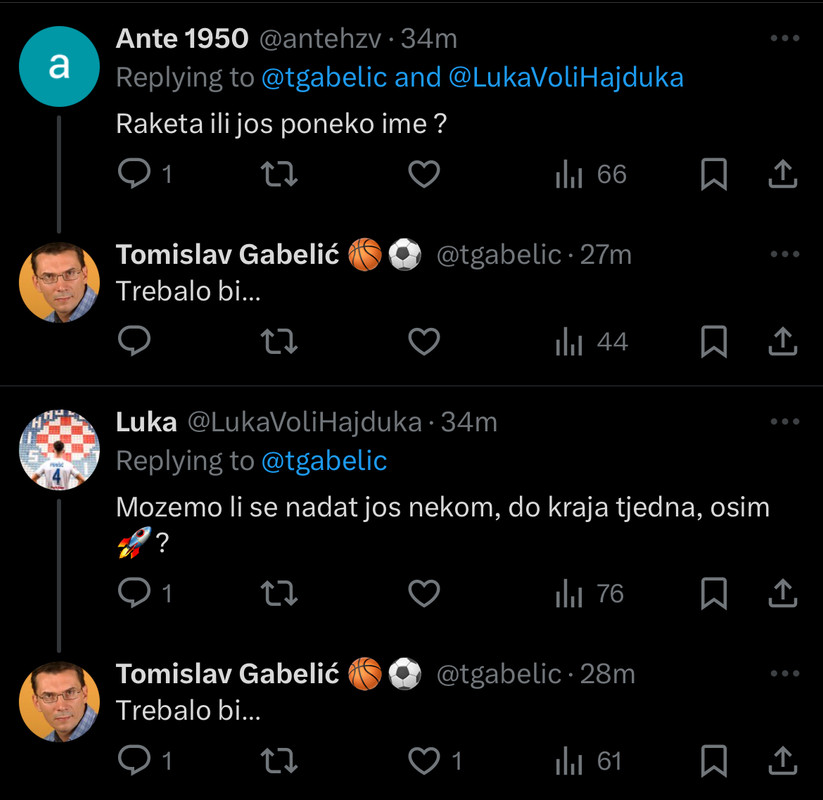Reply to Gabelić's 27m tweet
The height and width of the screenshot is (800, 823).
tap(134, 342)
